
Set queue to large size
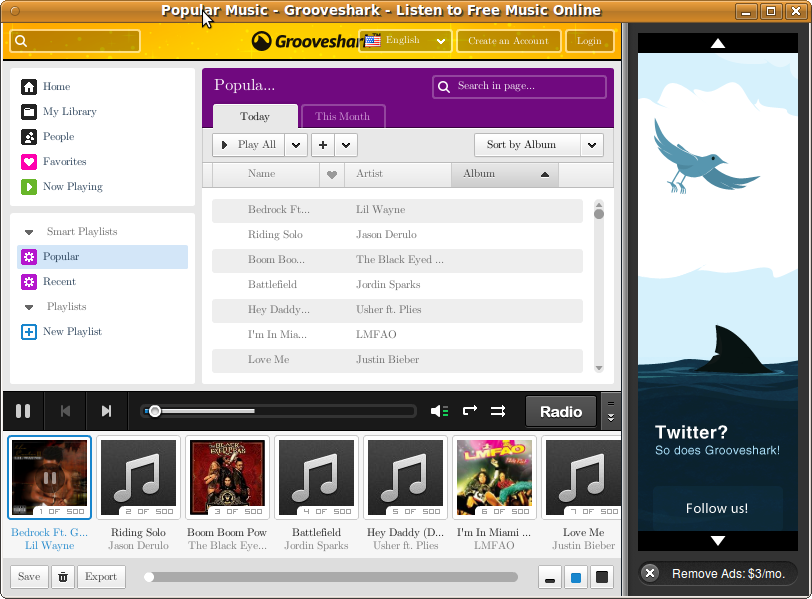coord(602,578)
